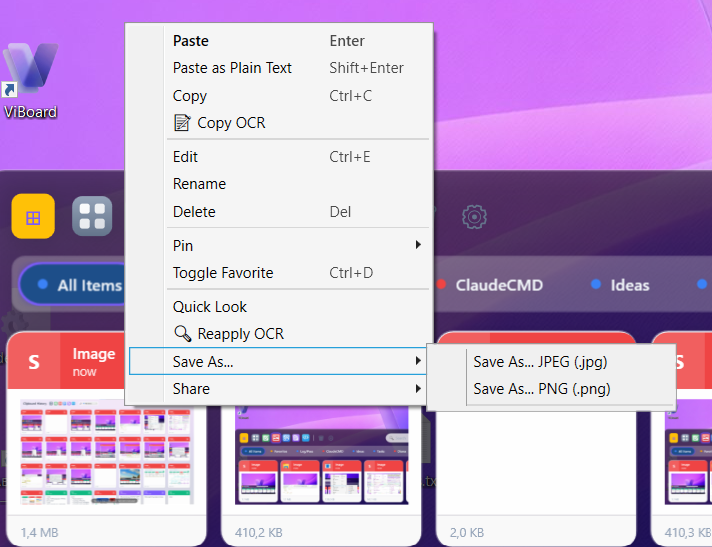
Task: Save the clip as PNG (.png)
Action: pyautogui.click(x=541, y=388)
